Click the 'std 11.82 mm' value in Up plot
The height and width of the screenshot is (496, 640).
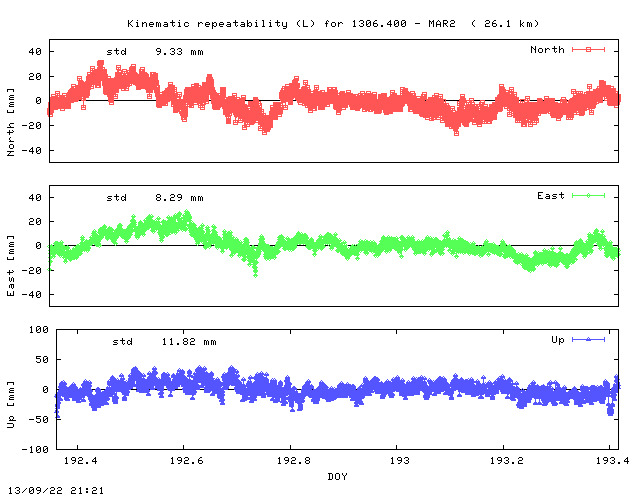(164, 342)
